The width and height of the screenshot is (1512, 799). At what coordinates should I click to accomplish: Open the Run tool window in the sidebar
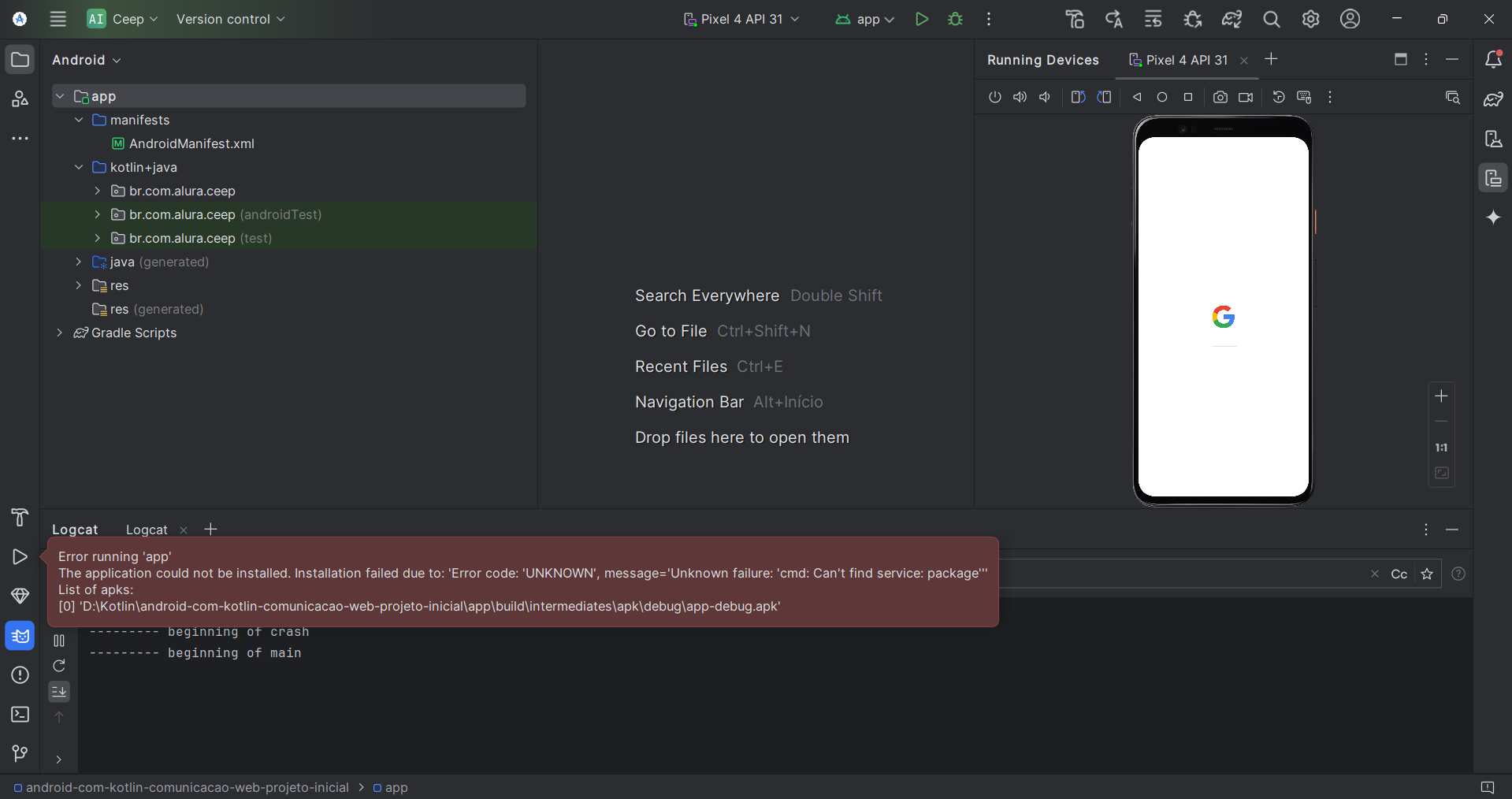(20, 556)
